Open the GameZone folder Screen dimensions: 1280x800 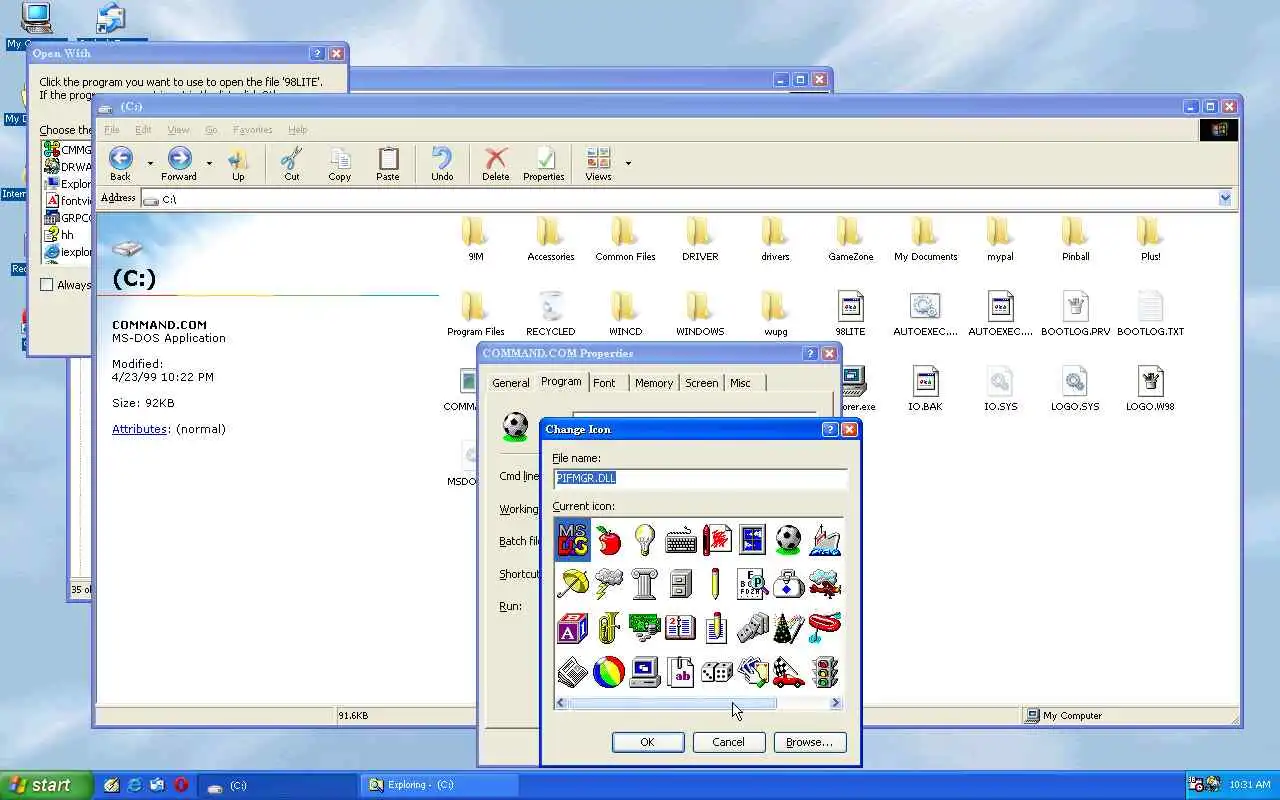(x=850, y=238)
